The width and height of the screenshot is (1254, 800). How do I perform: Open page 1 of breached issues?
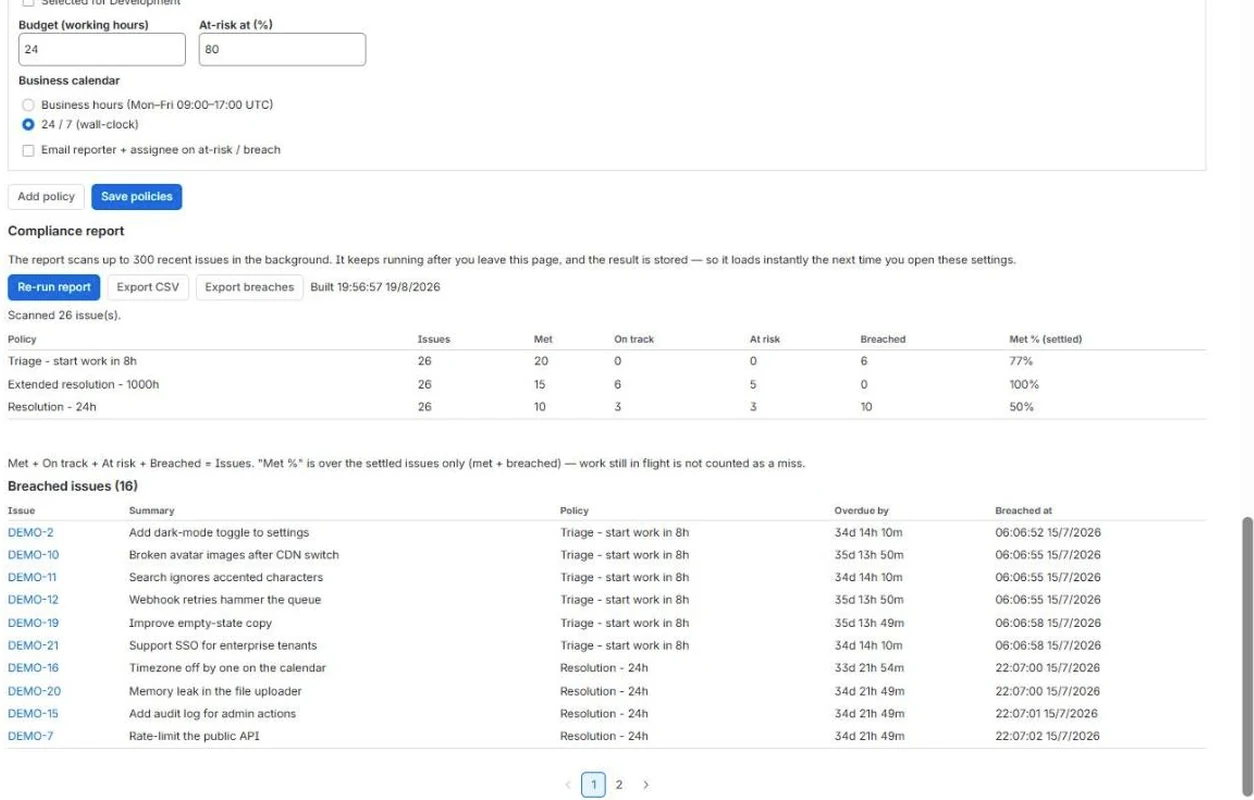[594, 785]
